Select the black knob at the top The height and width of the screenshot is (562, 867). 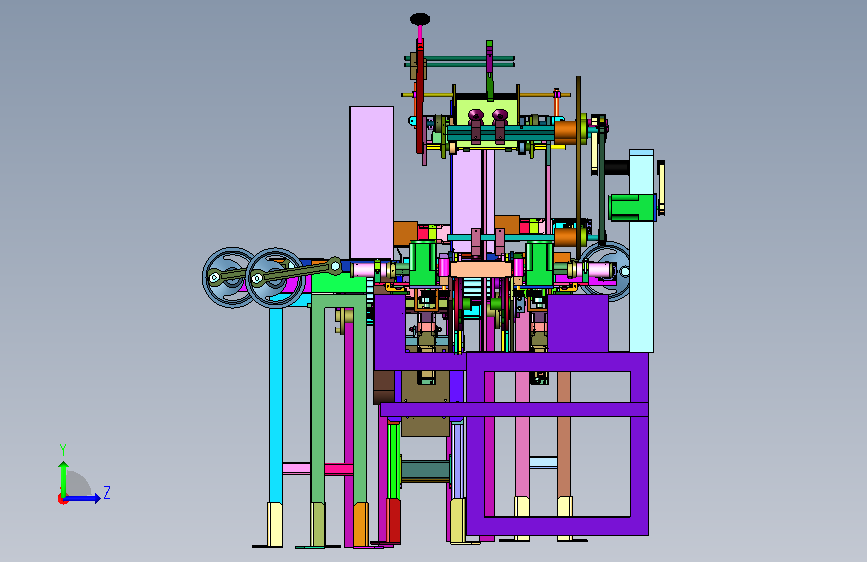(420, 20)
